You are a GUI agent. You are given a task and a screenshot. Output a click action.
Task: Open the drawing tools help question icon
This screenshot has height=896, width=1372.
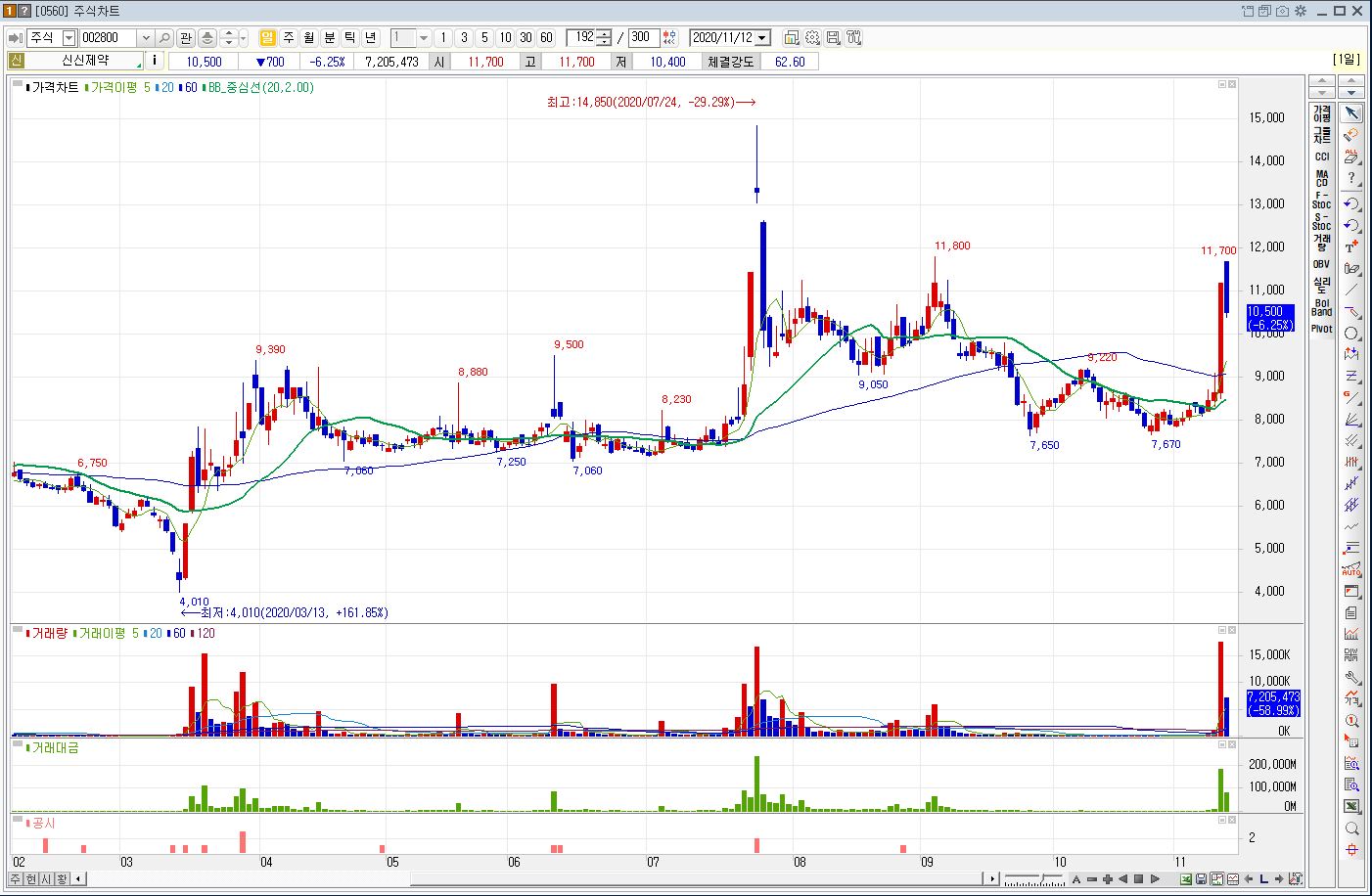(x=1351, y=179)
